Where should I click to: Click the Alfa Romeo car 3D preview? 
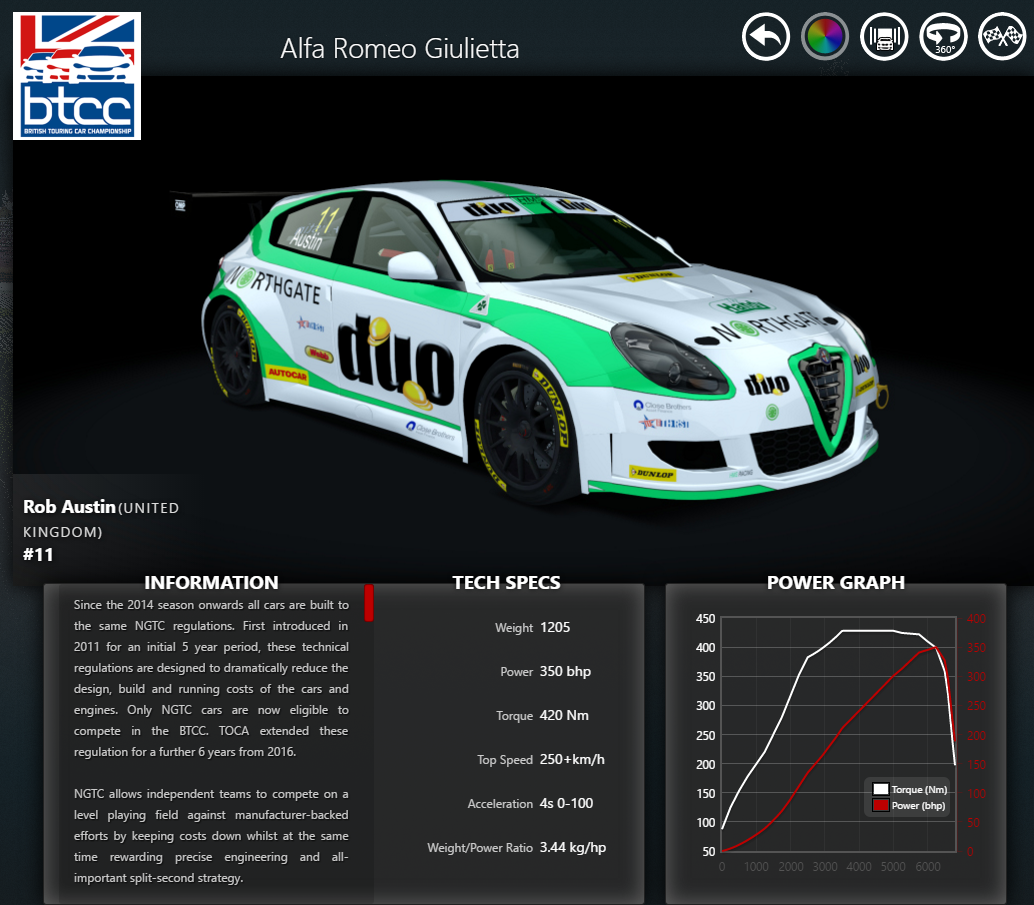528,340
